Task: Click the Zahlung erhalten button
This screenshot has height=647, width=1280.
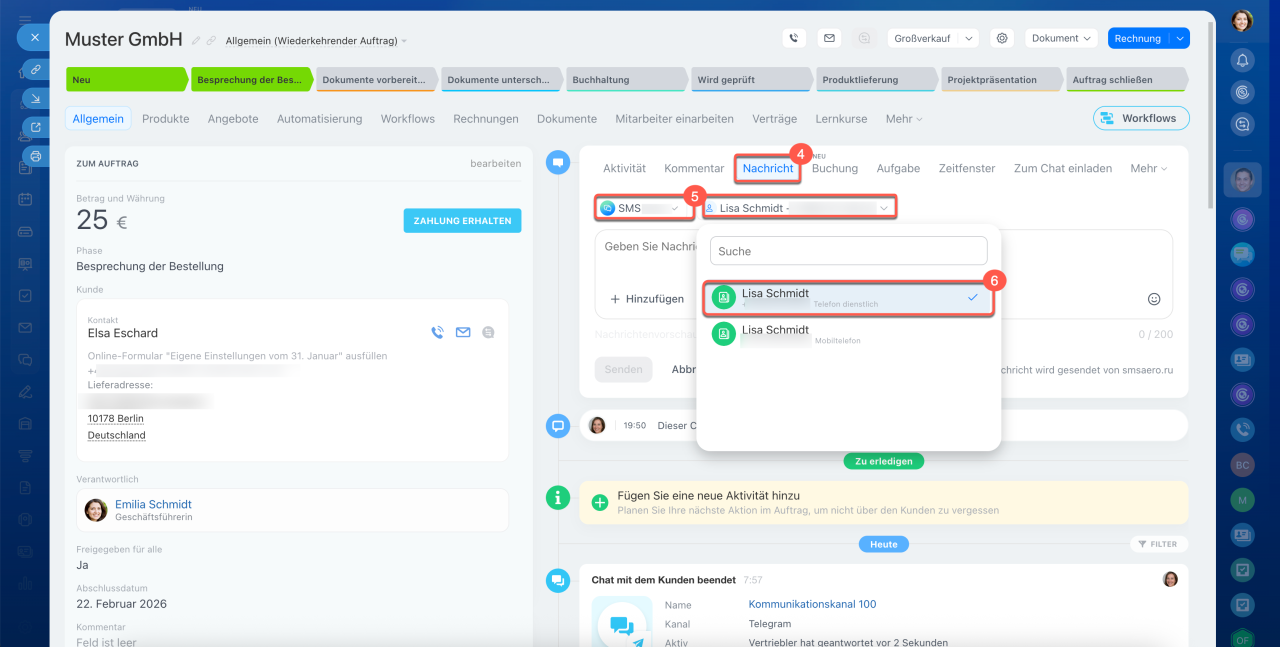Action: coord(462,221)
